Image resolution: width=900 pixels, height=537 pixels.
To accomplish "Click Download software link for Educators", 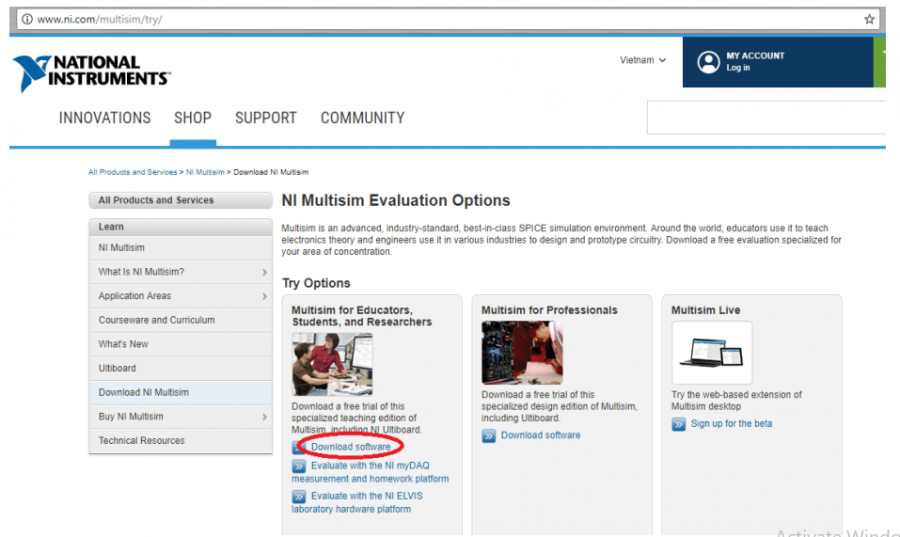I will (350, 447).
